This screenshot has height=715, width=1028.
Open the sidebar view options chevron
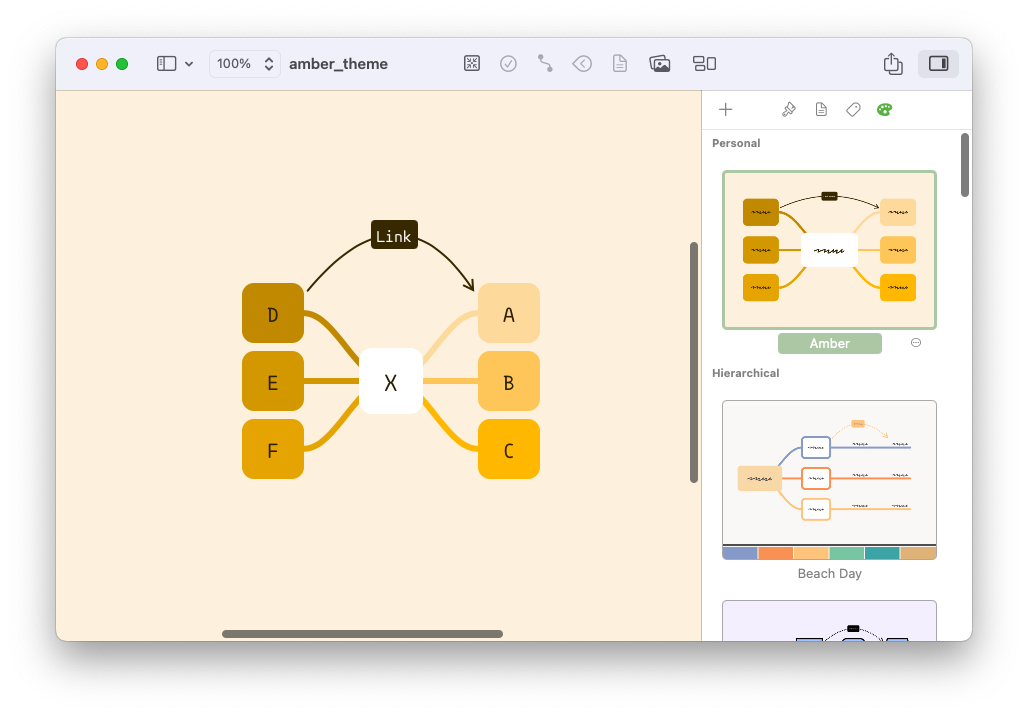click(188, 63)
